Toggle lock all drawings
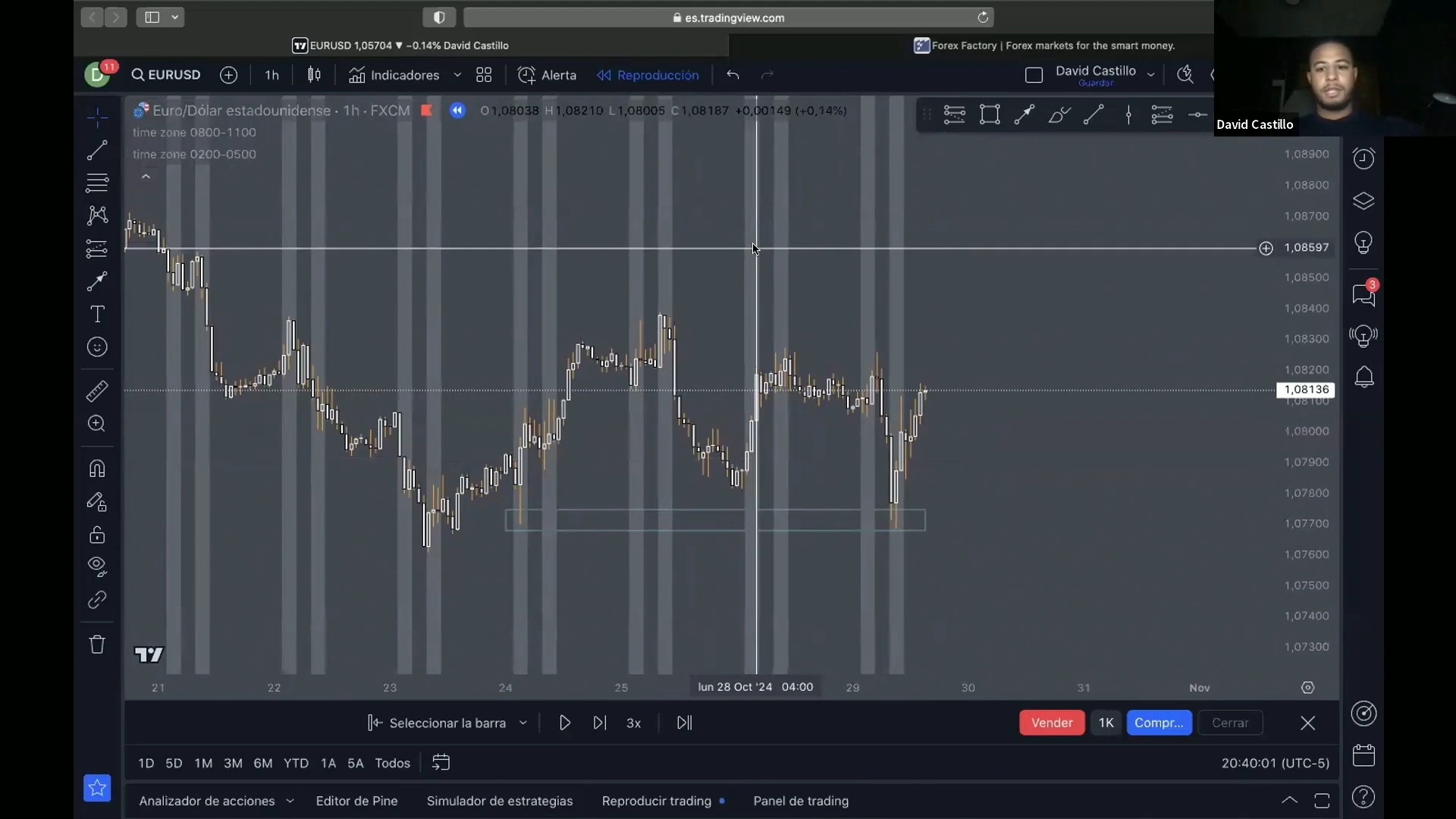 [97, 535]
